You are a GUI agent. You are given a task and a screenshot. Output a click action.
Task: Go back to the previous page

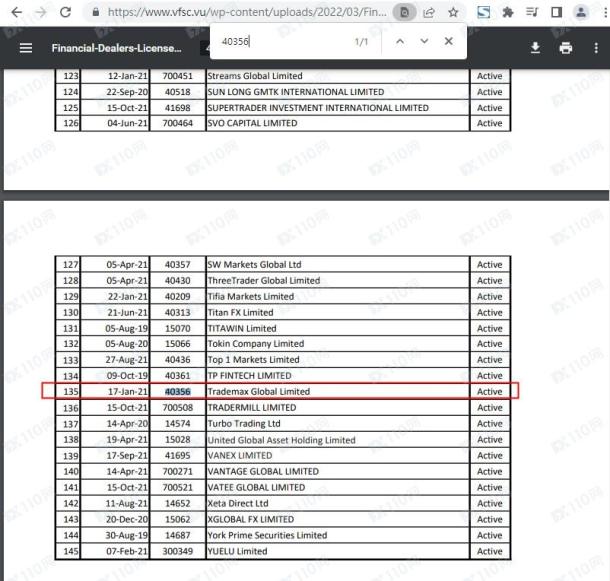coord(16,12)
